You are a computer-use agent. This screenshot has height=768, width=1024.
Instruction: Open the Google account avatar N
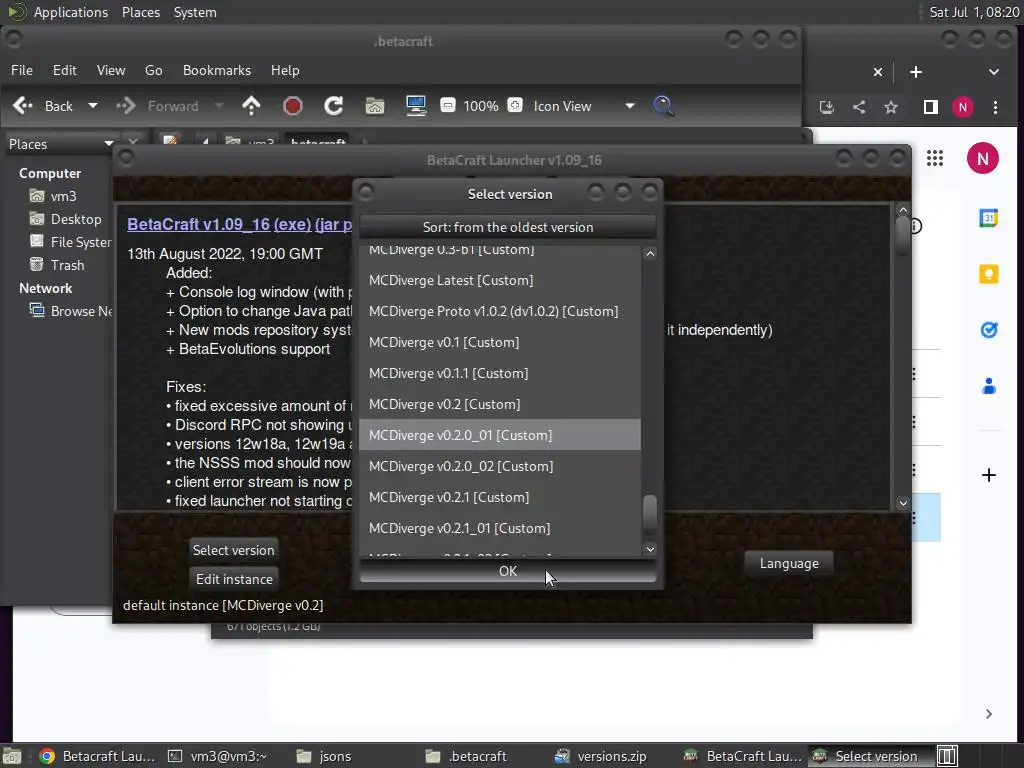point(982,158)
